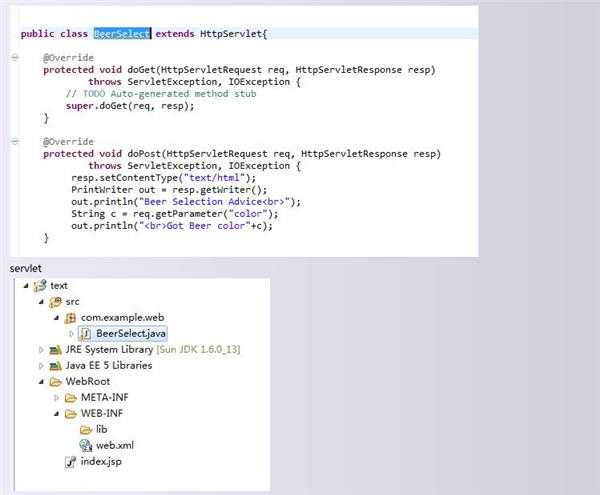600x495 pixels.
Task: Click the META-INF folder icon
Action: (71, 398)
